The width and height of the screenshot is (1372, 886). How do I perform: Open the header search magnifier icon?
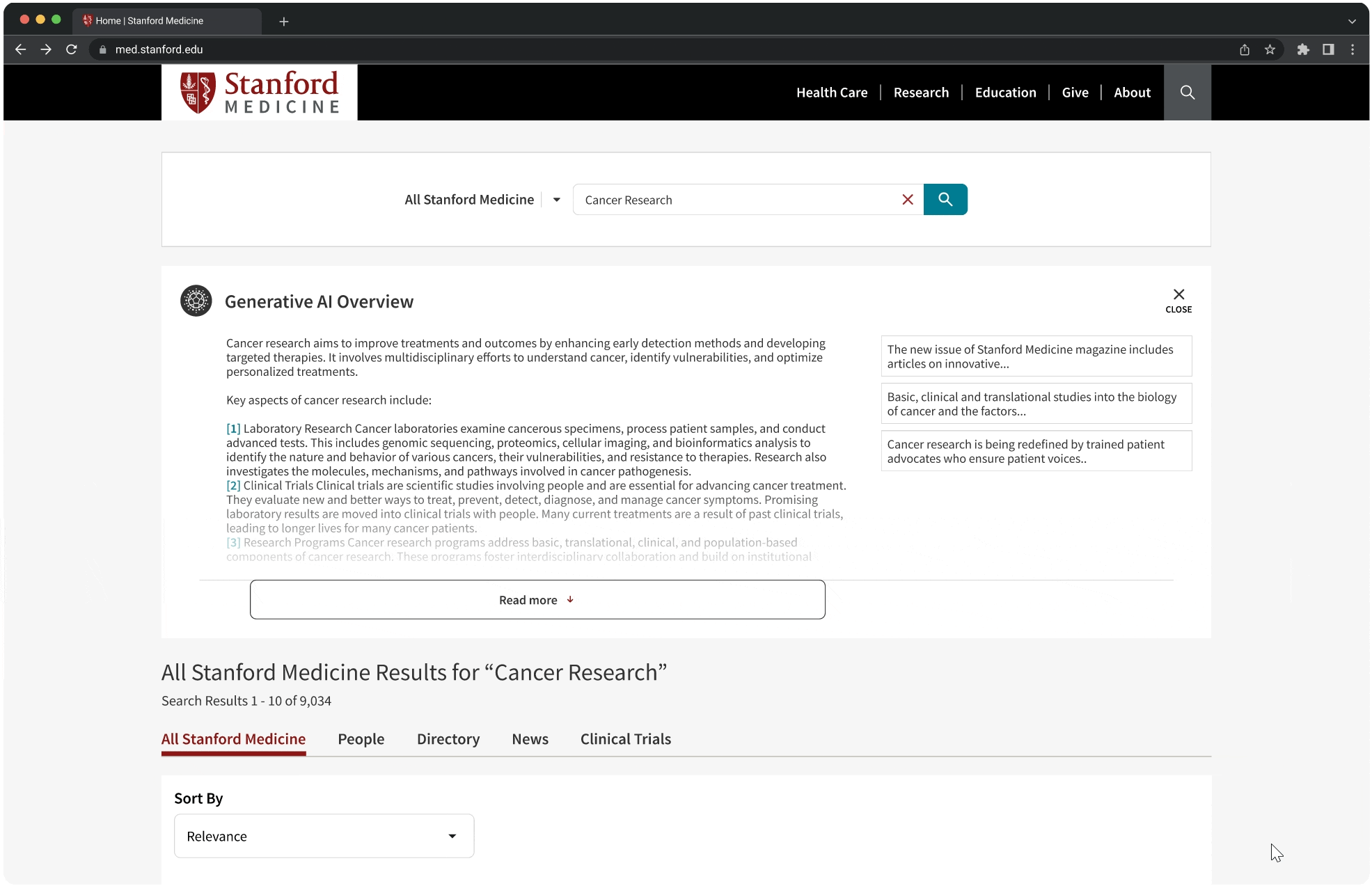pyautogui.click(x=1188, y=93)
